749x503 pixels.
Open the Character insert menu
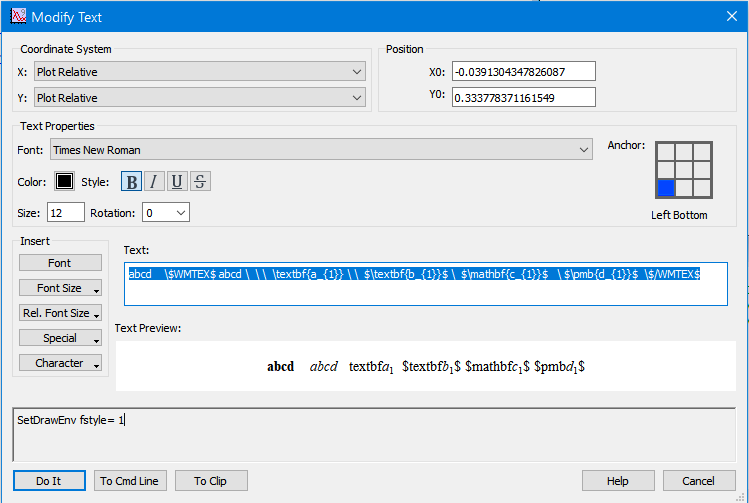point(60,363)
